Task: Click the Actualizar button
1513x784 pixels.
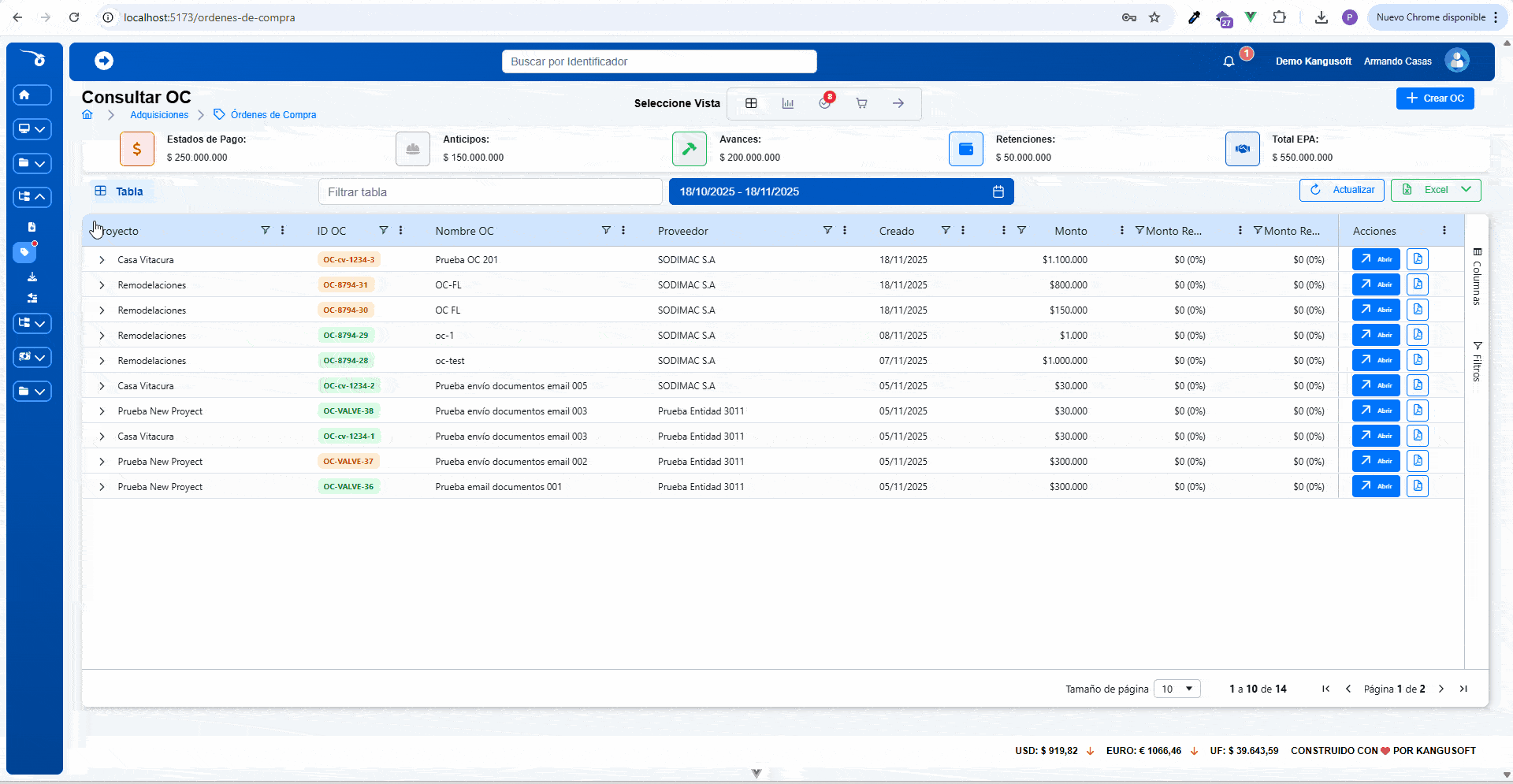Action: coord(1342,190)
